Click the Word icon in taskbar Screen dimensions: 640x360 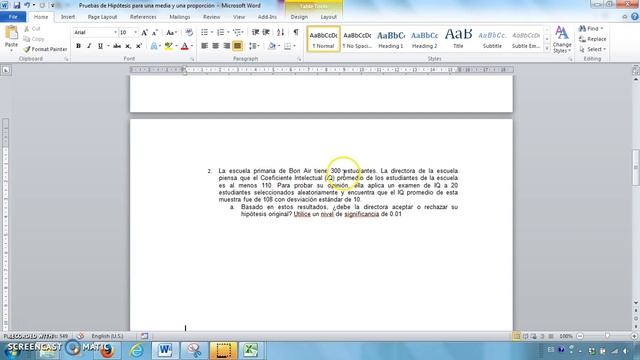point(165,350)
